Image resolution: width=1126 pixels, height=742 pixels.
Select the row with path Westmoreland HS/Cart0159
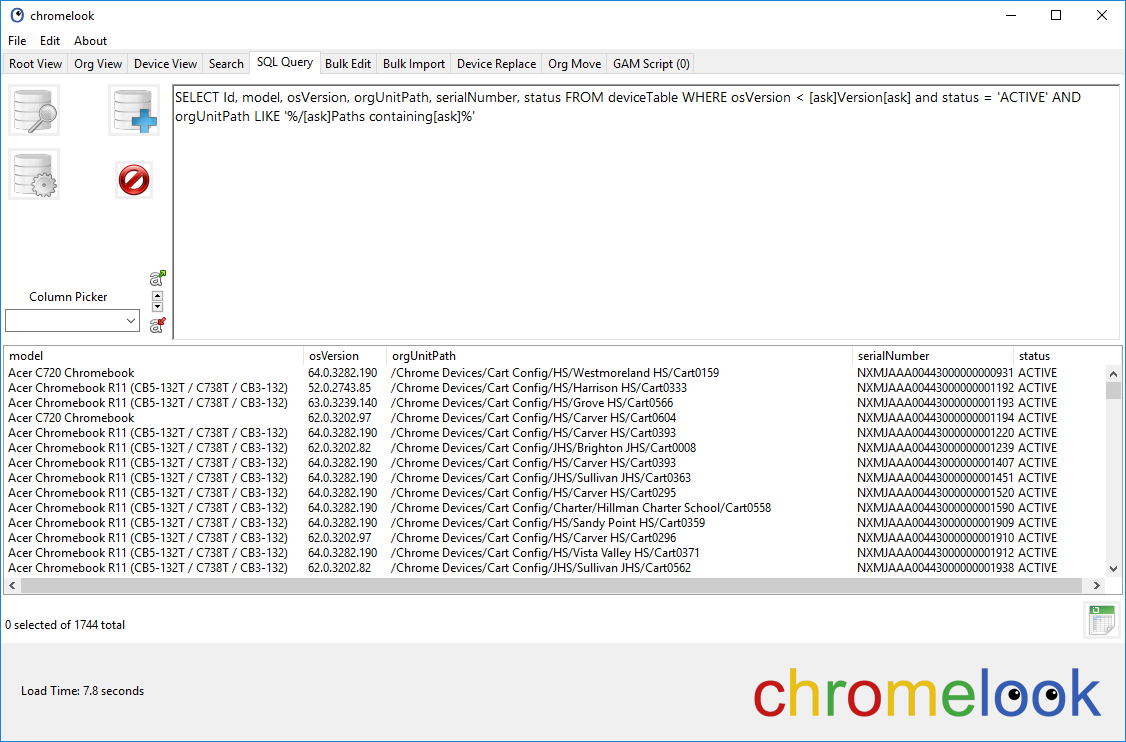(555, 373)
